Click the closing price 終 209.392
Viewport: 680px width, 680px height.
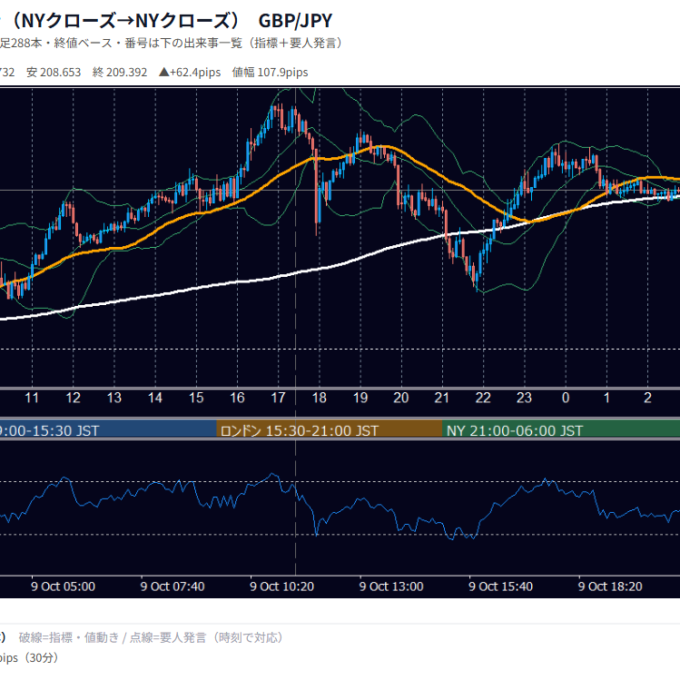(x=120, y=72)
